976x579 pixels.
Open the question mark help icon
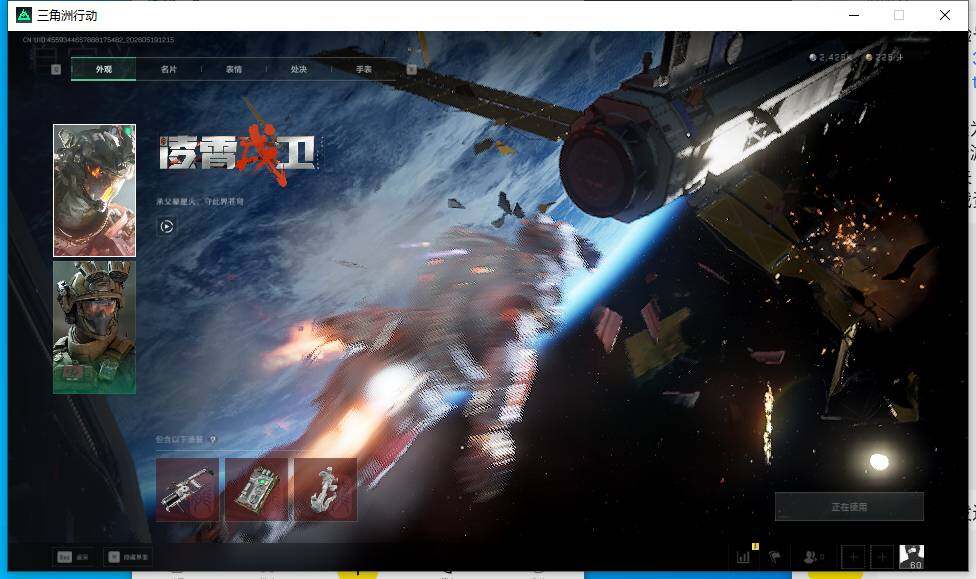point(213,440)
